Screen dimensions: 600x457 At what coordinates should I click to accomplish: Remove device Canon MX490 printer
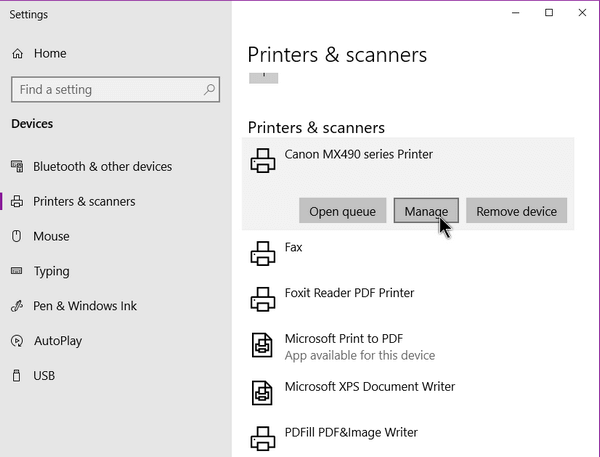tap(517, 211)
